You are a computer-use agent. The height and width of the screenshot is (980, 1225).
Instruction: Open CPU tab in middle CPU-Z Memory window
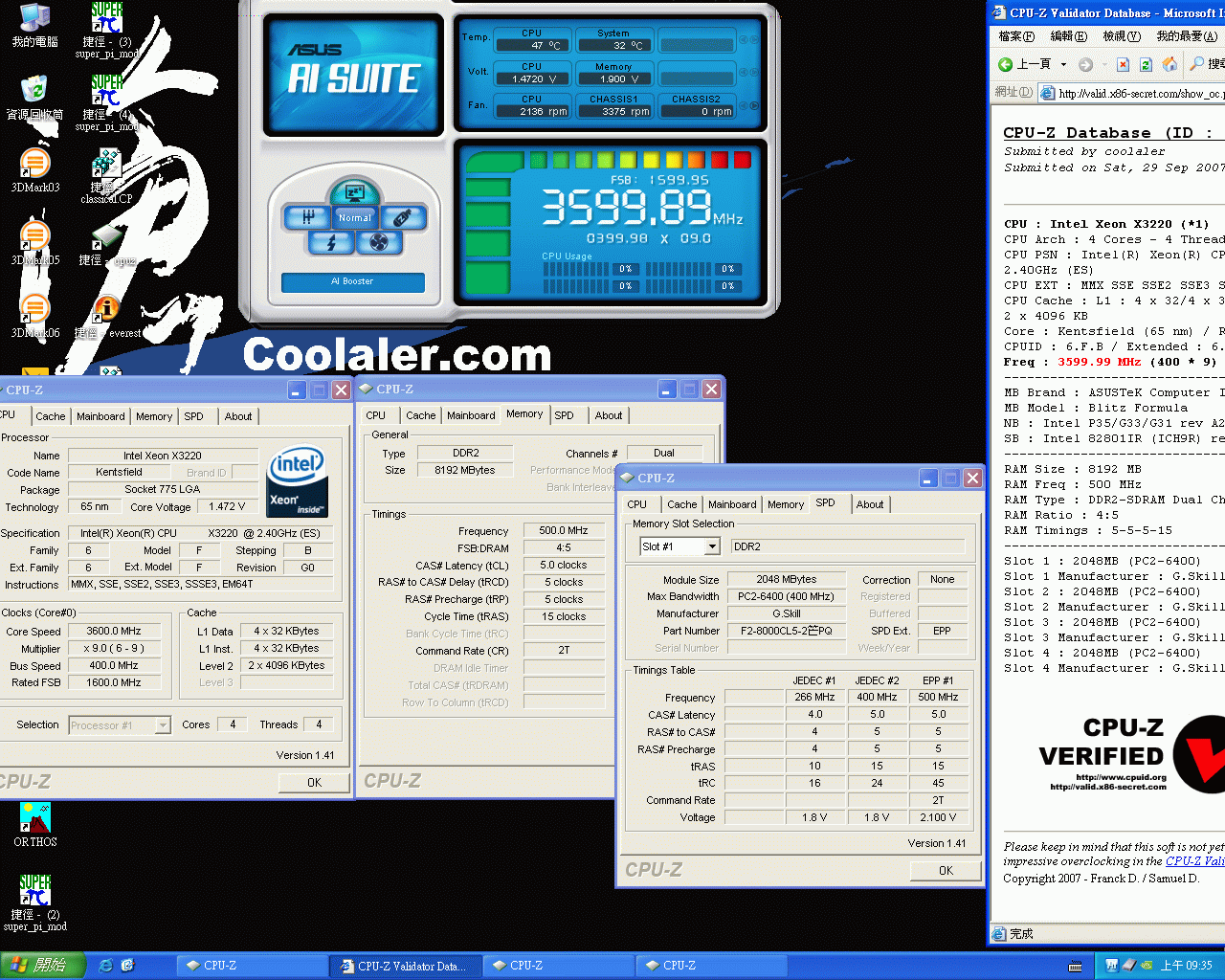pyautogui.click(x=376, y=415)
